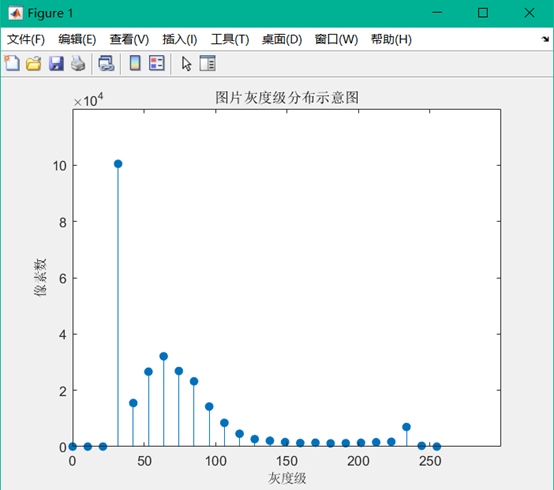Open the 文件(F) menu
554x490 pixels.
[26, 39]
